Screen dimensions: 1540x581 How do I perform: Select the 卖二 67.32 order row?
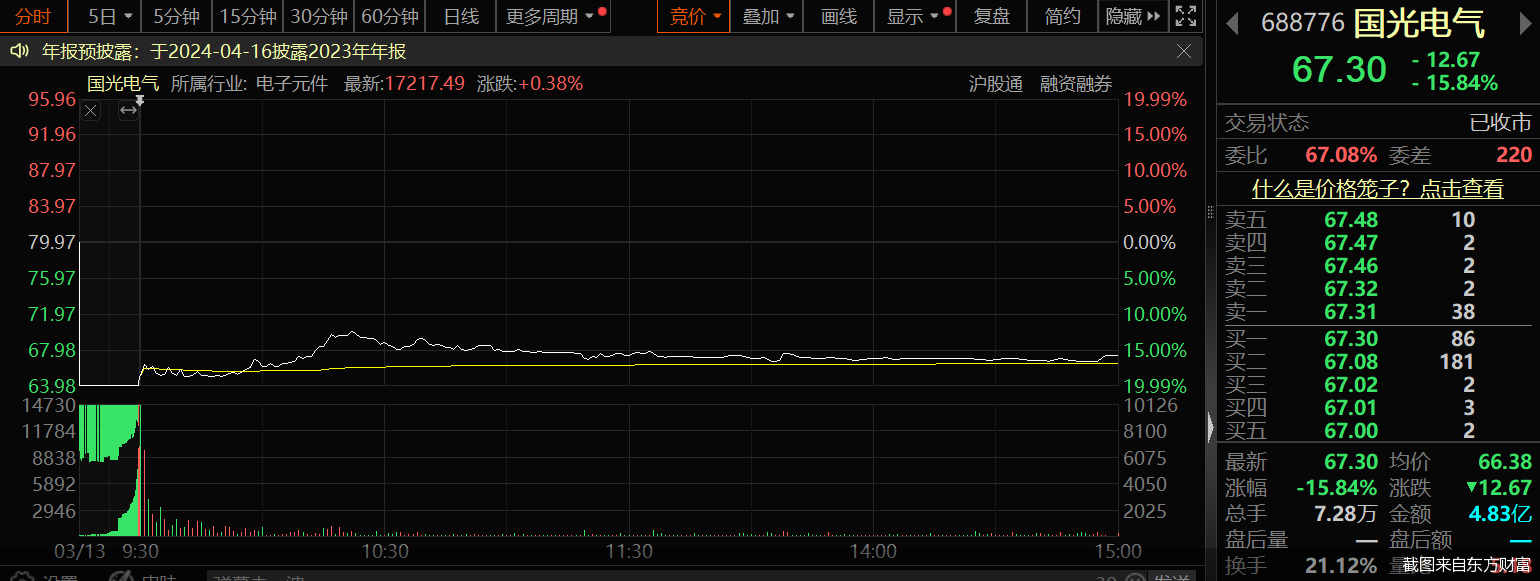click(x=1378, y=289)
